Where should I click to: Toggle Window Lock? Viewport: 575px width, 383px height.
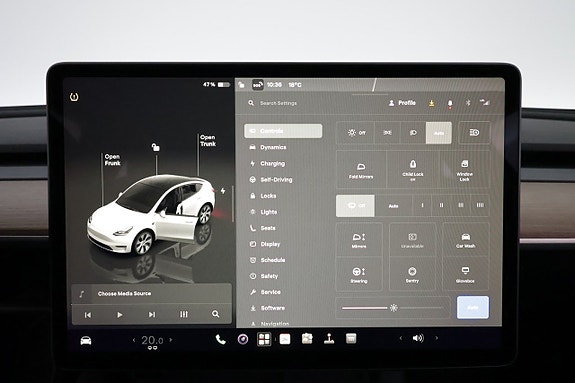465,169
